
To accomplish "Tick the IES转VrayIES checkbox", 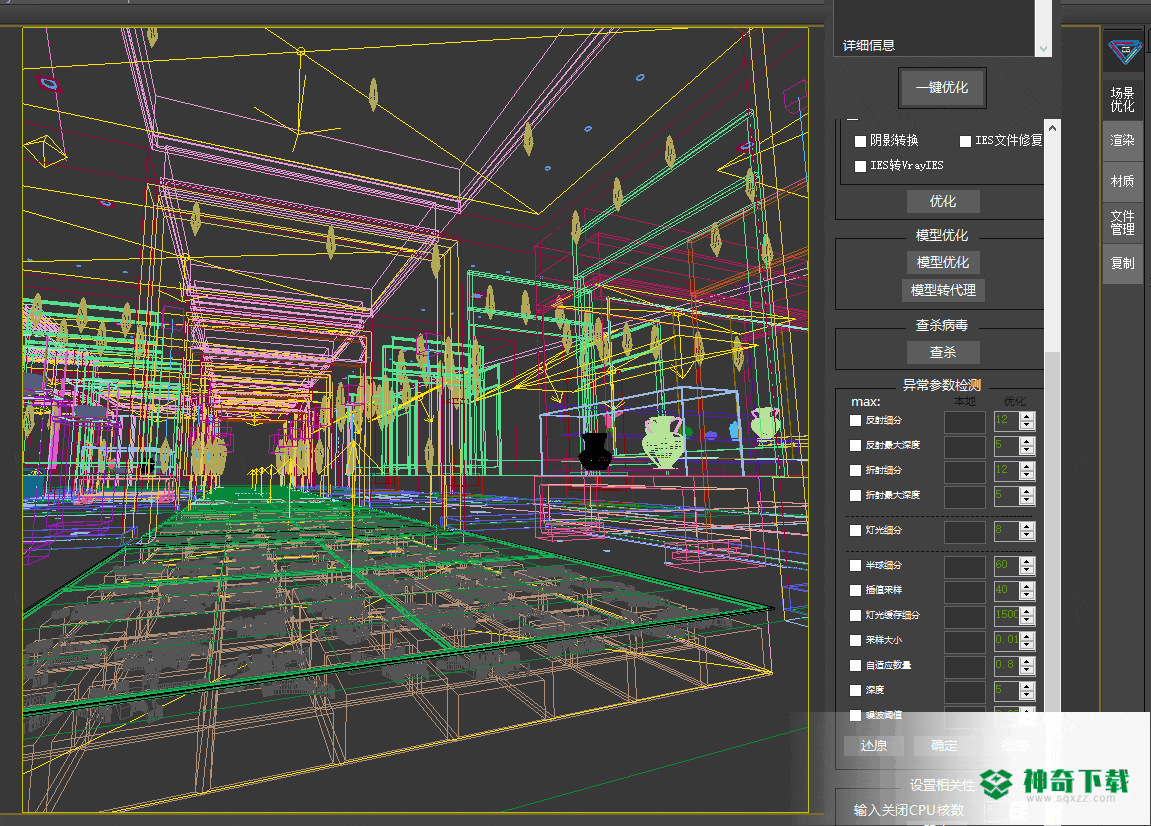I will coord(860,166).
